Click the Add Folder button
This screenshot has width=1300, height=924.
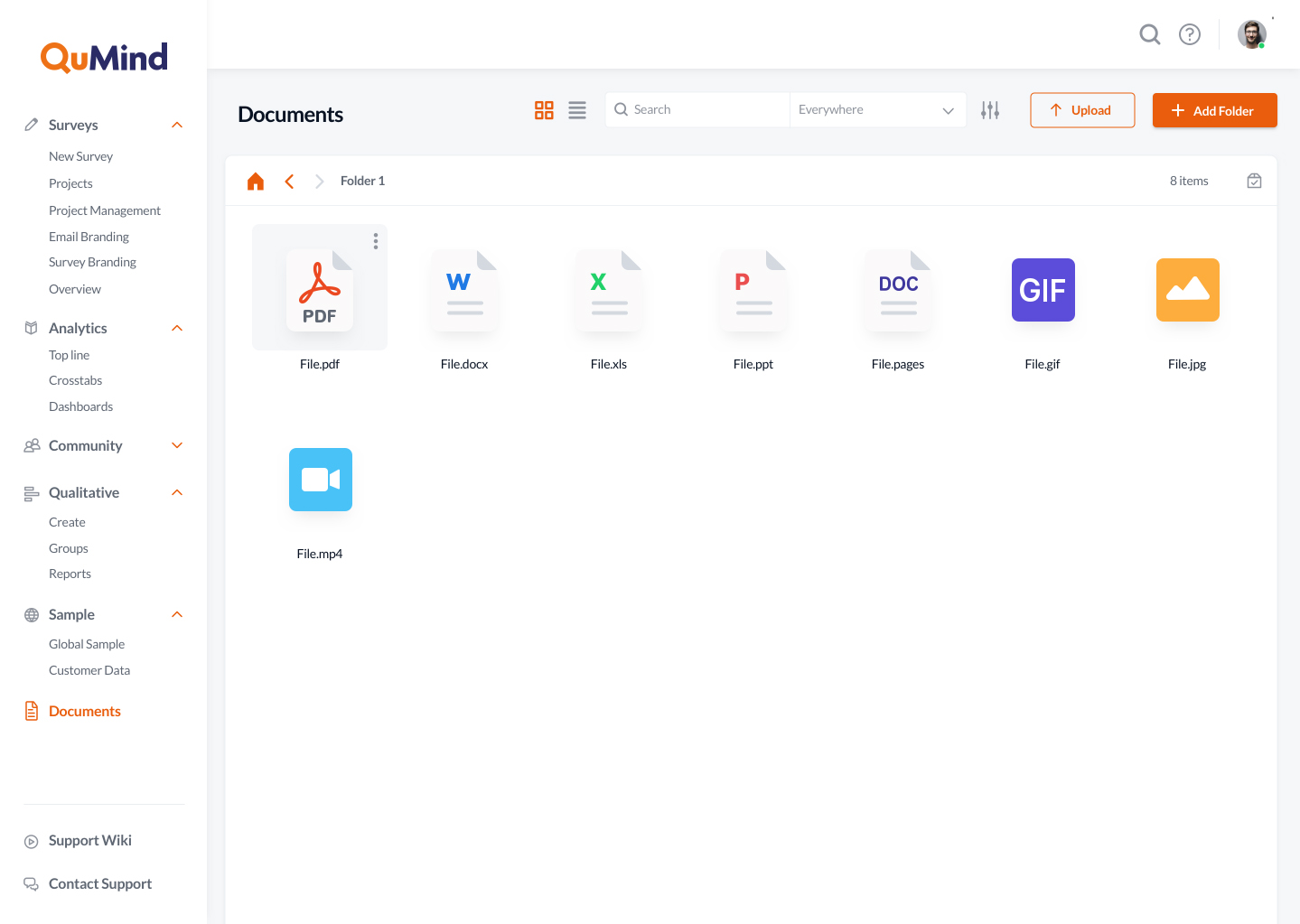[x=1214, y=110]
